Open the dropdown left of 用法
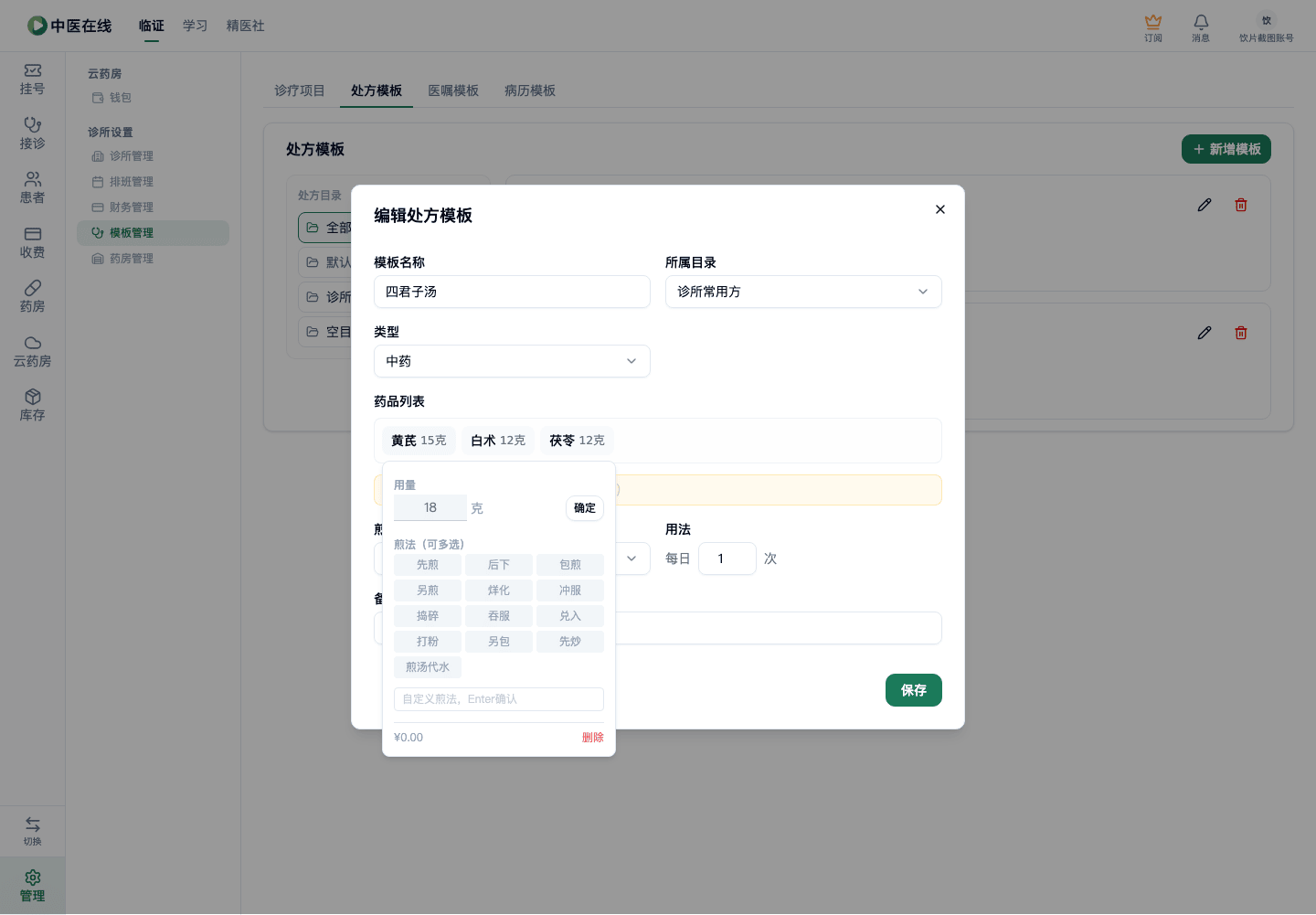Screen dimensions: 1316x915 [631, 559]
